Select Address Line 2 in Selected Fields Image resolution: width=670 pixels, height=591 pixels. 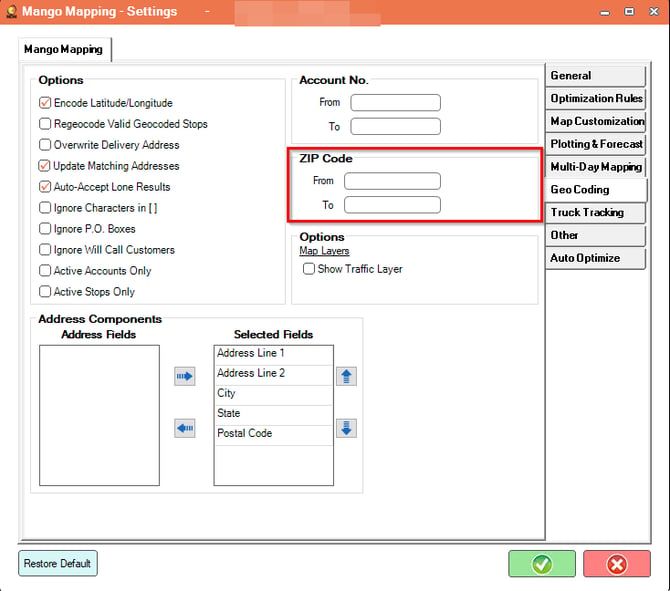coord(273,374)
